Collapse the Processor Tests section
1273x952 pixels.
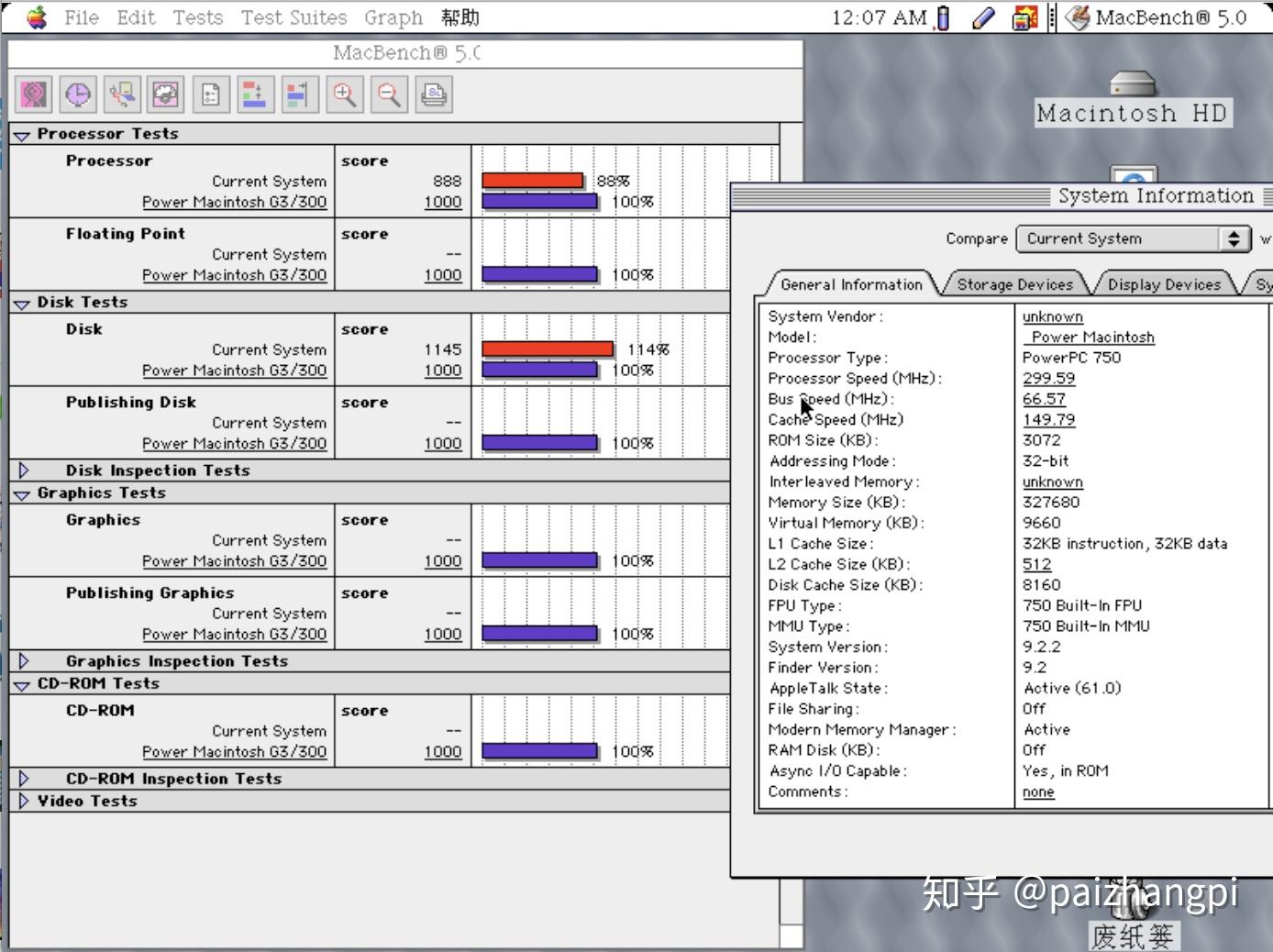pyautogui.click(x=22, y=135)
